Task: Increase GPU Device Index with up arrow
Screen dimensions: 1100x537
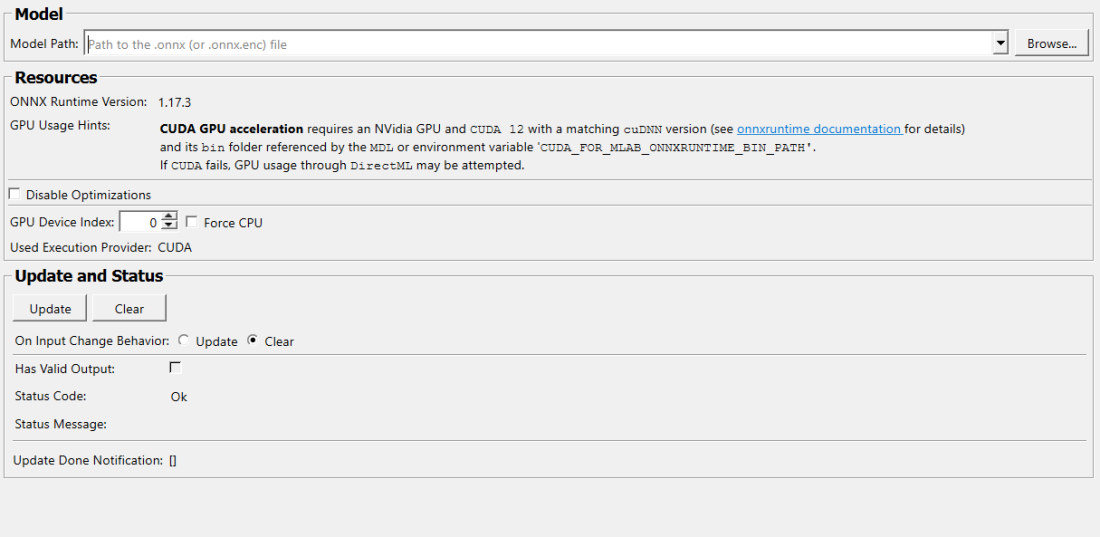Action: point(169,218)
